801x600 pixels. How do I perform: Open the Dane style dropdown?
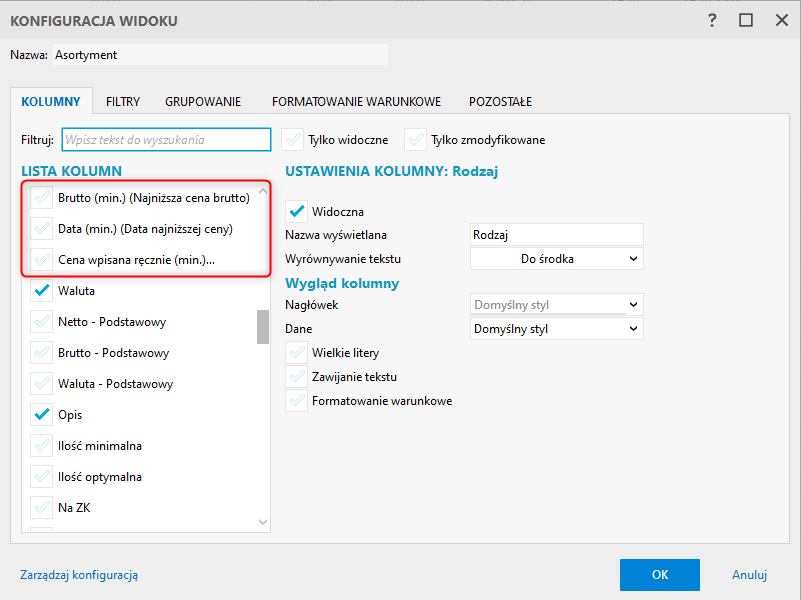click(556, 329)
